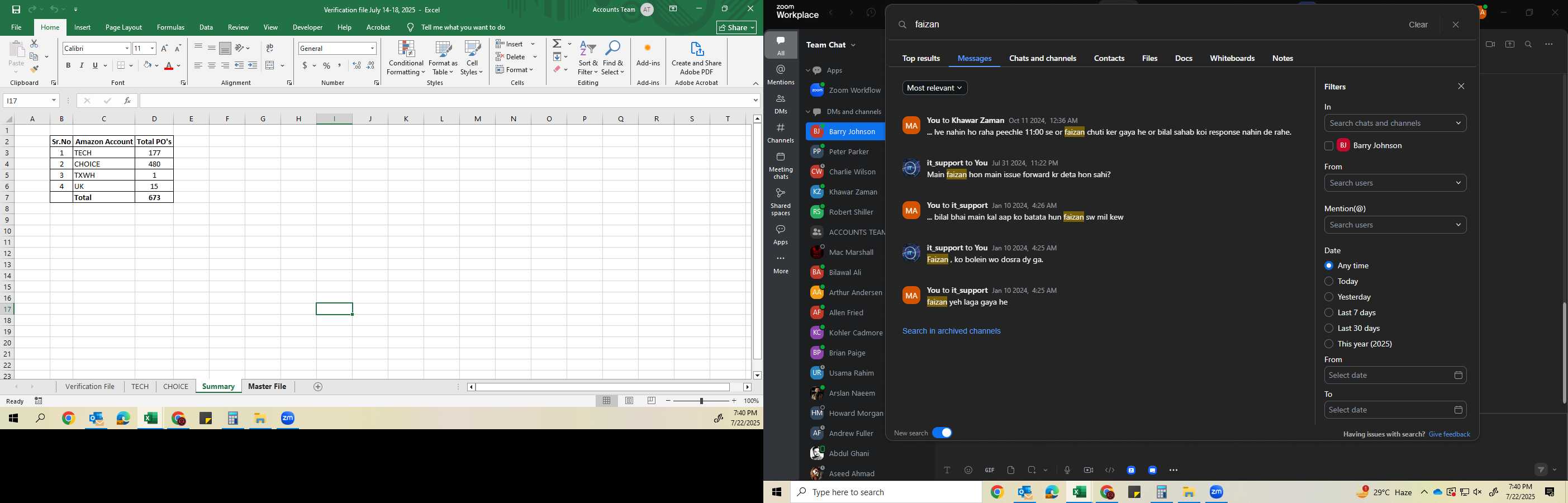Select the Last 7 days filter
The image size is (1568, 503).
point(1328,312)
